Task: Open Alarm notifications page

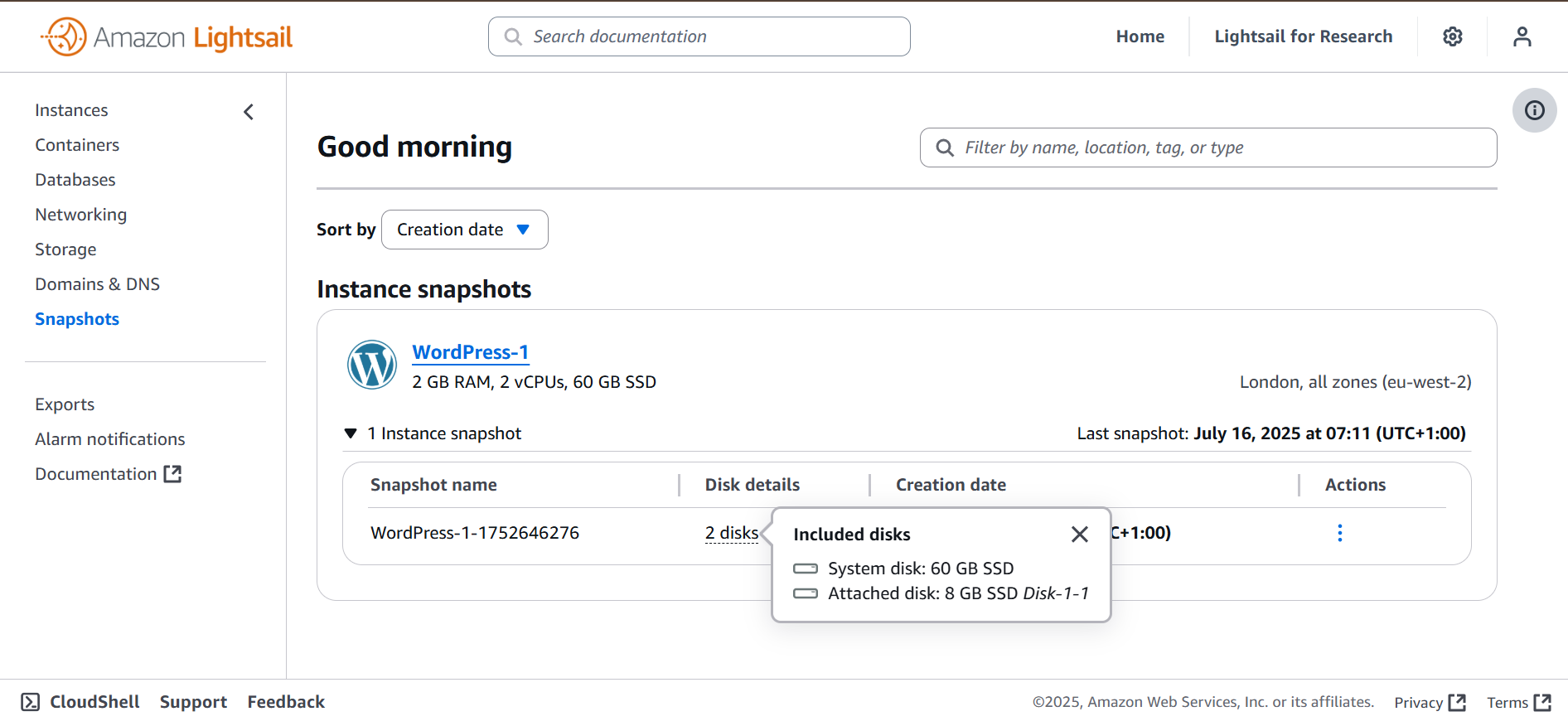Action: [110, 439]
